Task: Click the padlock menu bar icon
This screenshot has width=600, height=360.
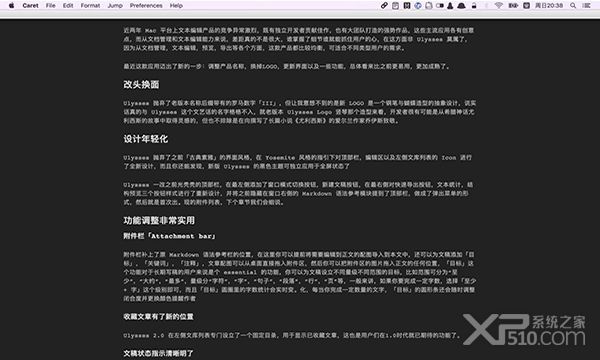Action: point(474,5)
